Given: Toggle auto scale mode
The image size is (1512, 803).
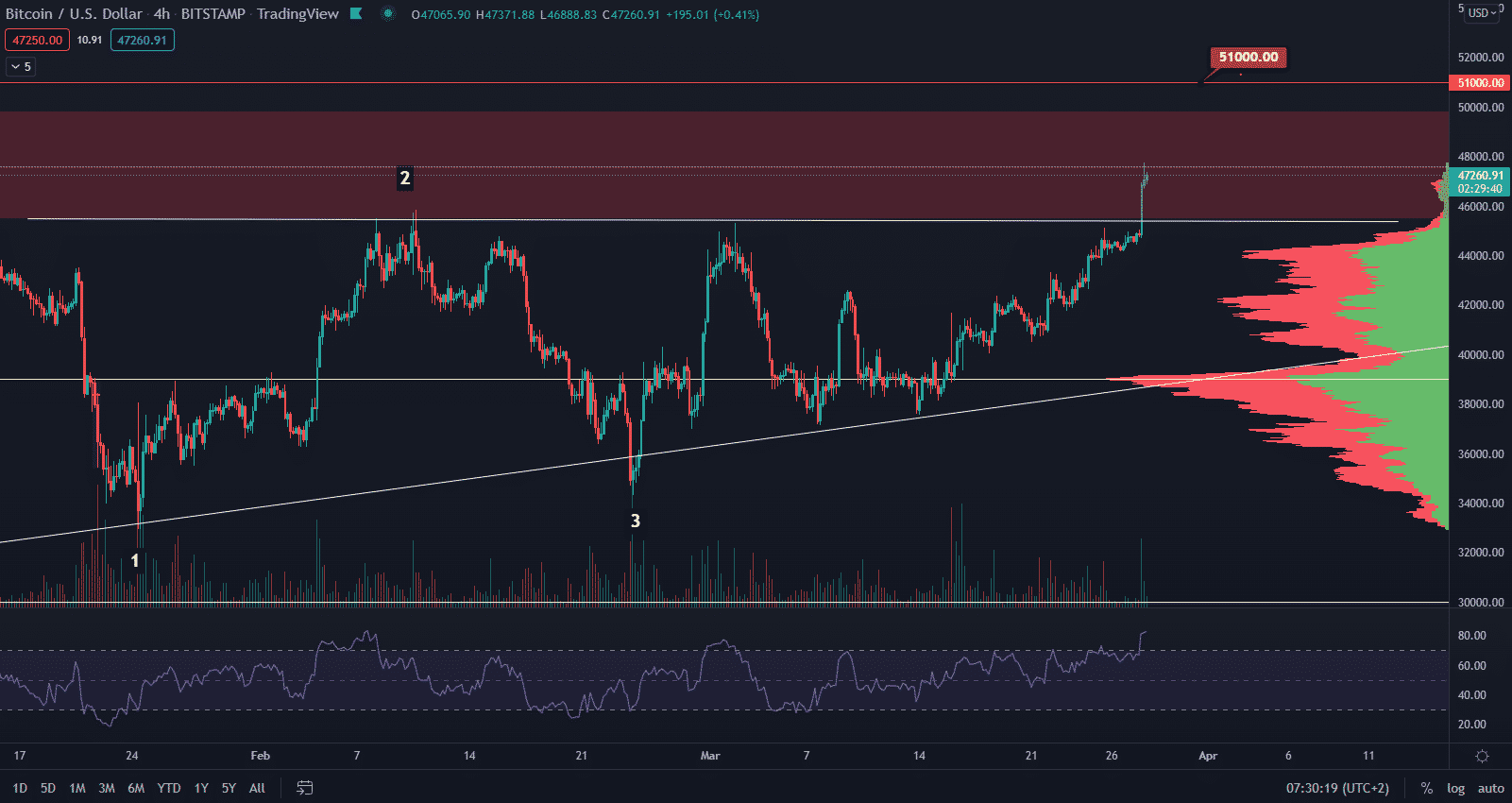Looking at the screenshot, I should coord(1490,788).
